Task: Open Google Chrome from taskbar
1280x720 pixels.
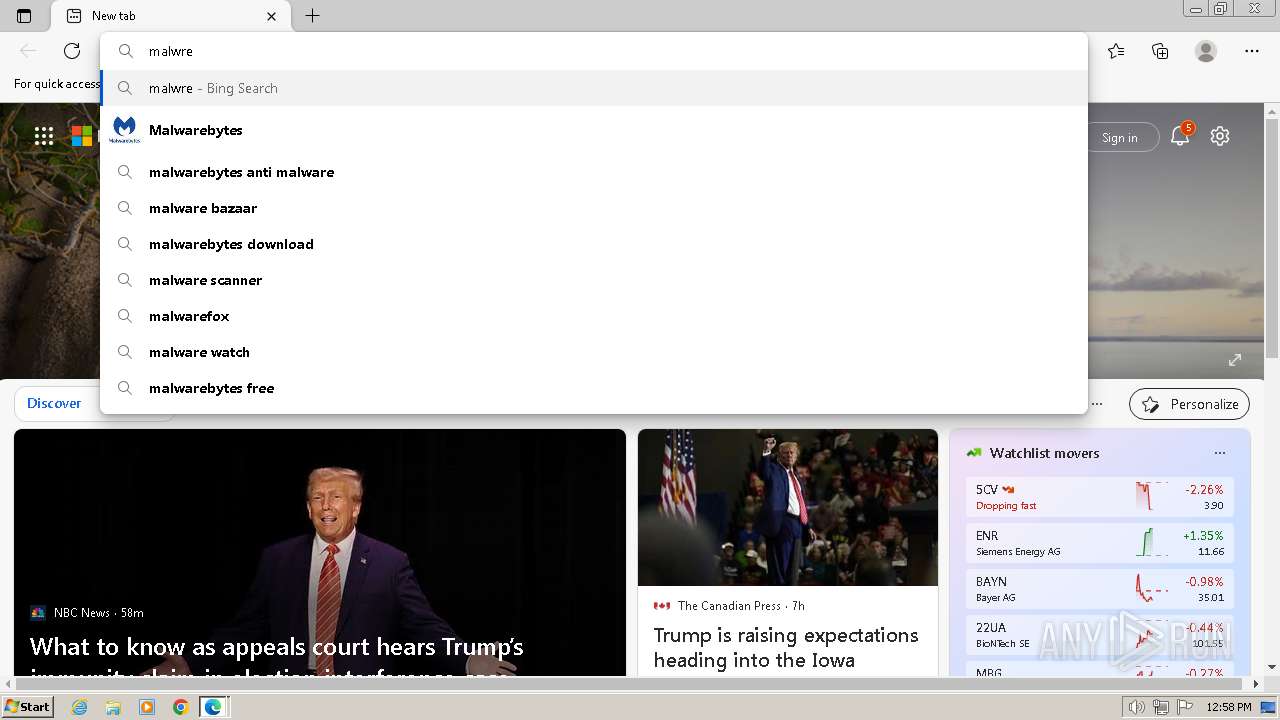Action: (180, 707)
